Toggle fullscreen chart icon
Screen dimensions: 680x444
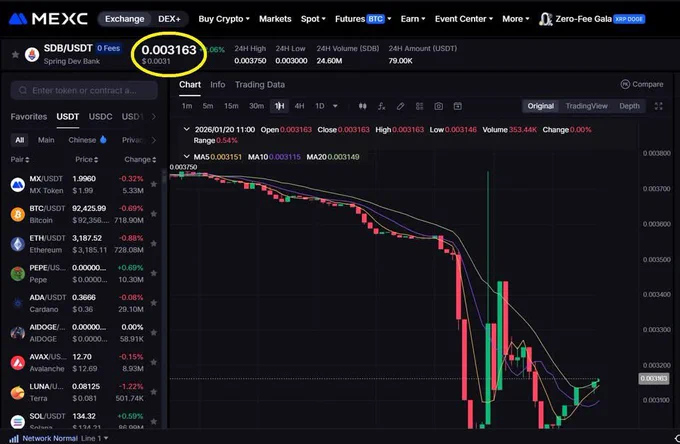[x=658, y=106]
